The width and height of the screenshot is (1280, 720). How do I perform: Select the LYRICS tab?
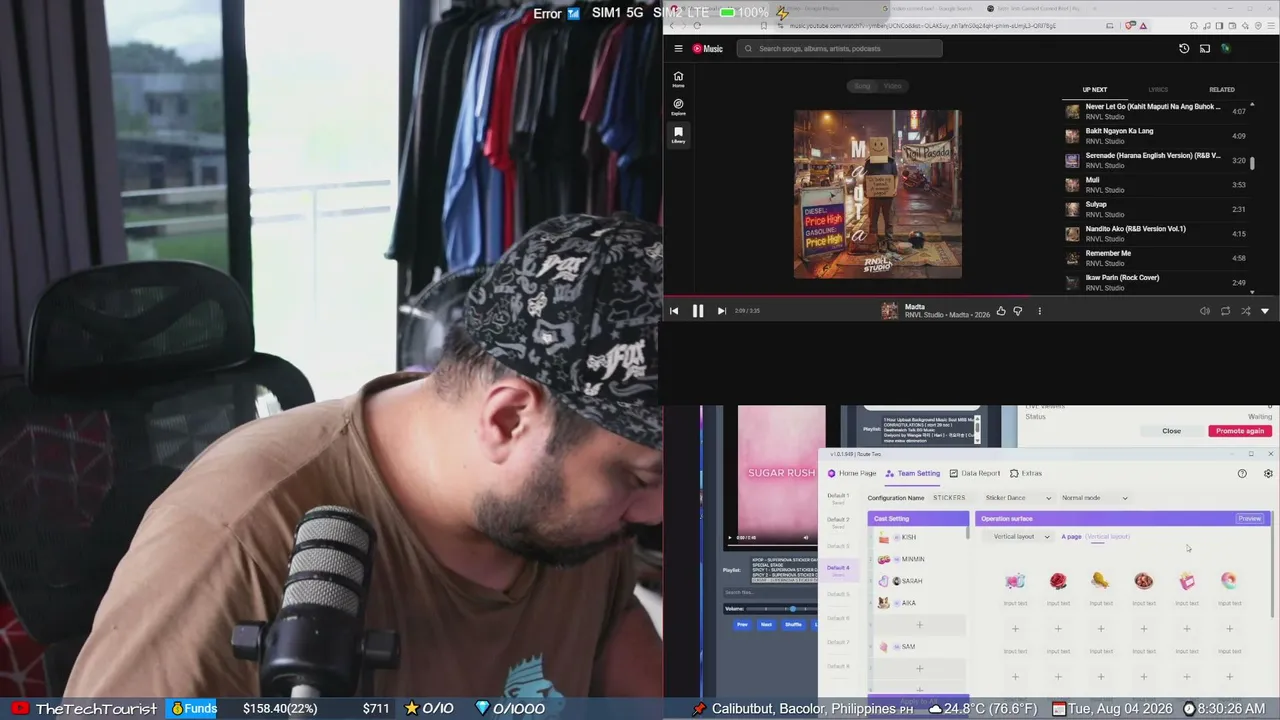pyautogui.click(x=1158, y=90)
